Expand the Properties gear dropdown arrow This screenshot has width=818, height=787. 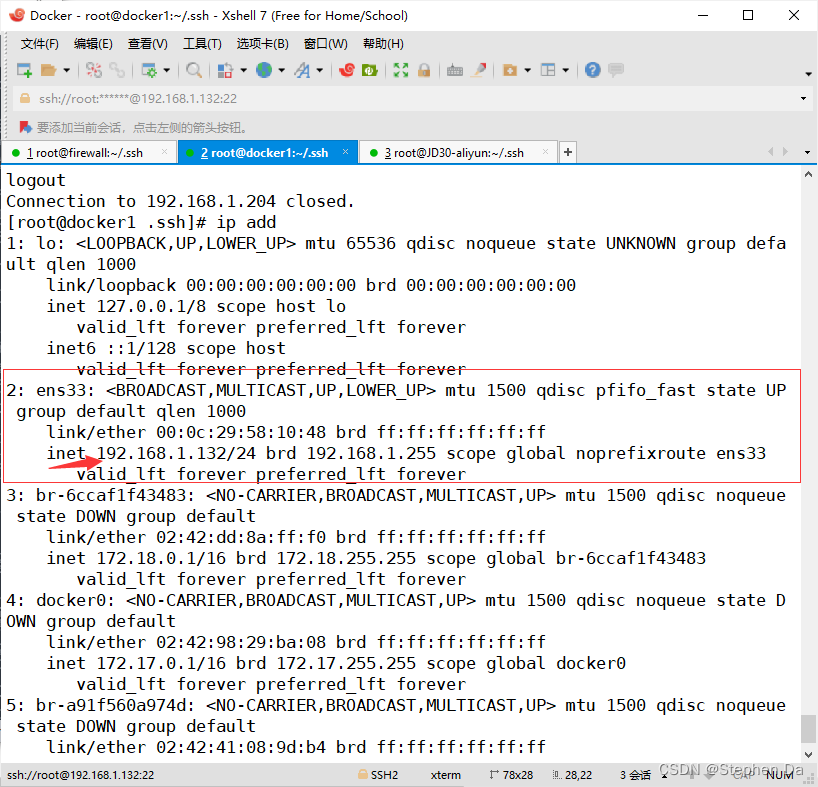(x=166, y=70)
